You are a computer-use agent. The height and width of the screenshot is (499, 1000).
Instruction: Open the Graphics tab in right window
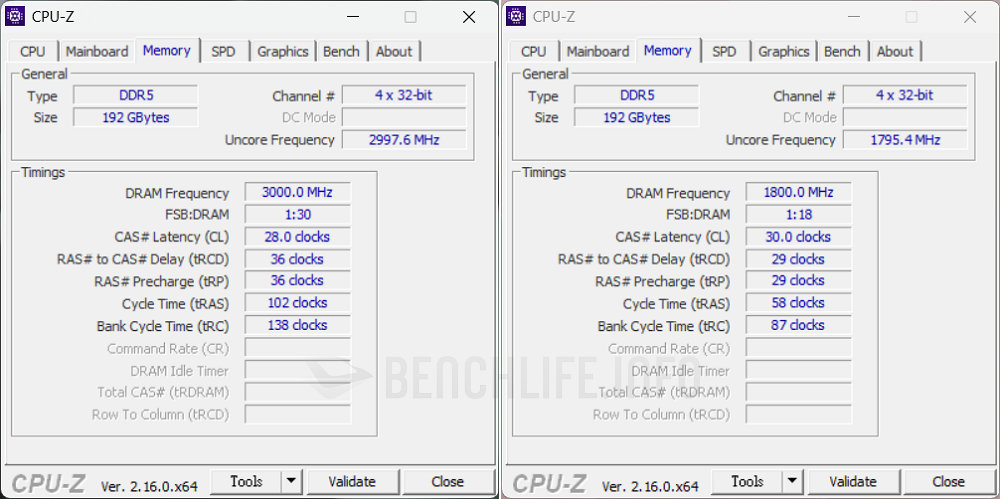pyautogui.click(x=784, y=52)
